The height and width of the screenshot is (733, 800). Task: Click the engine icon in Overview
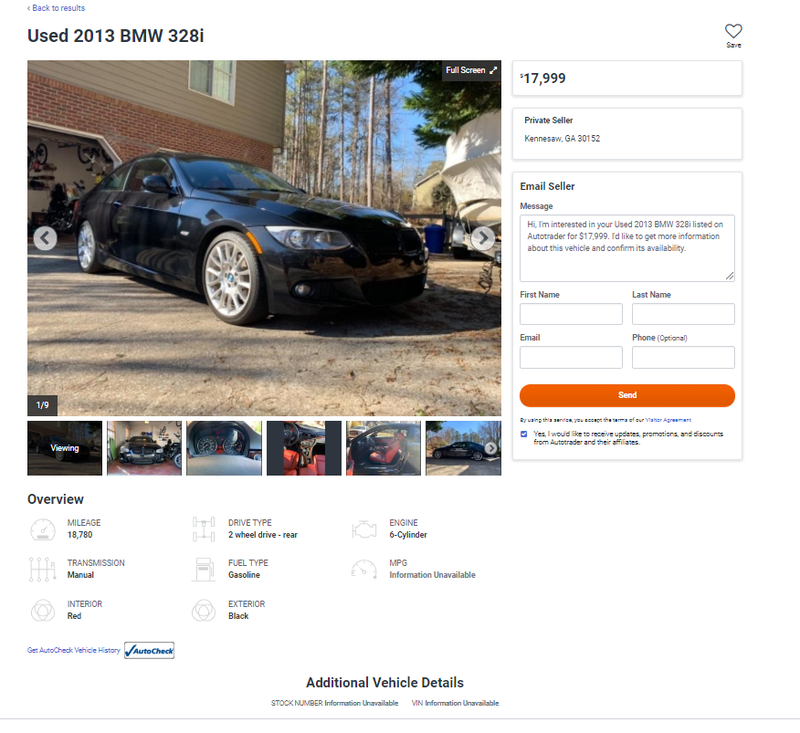364,529
